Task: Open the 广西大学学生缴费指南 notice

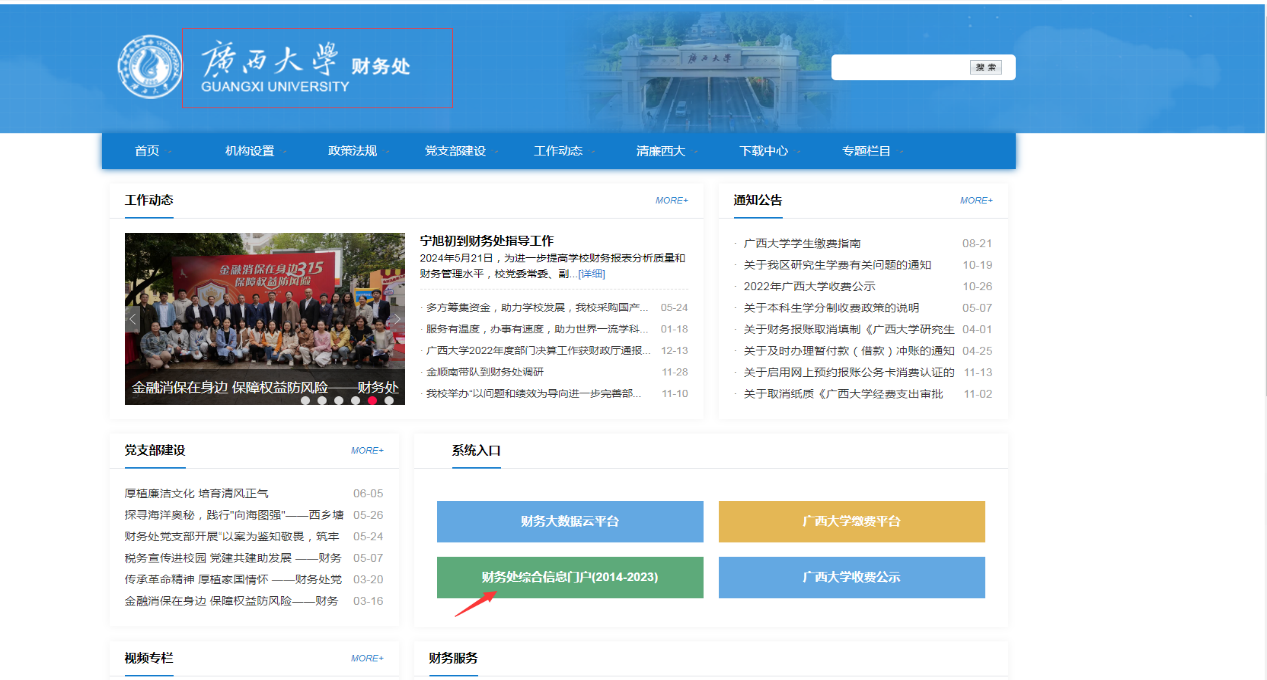Action: tap(802, 243)
